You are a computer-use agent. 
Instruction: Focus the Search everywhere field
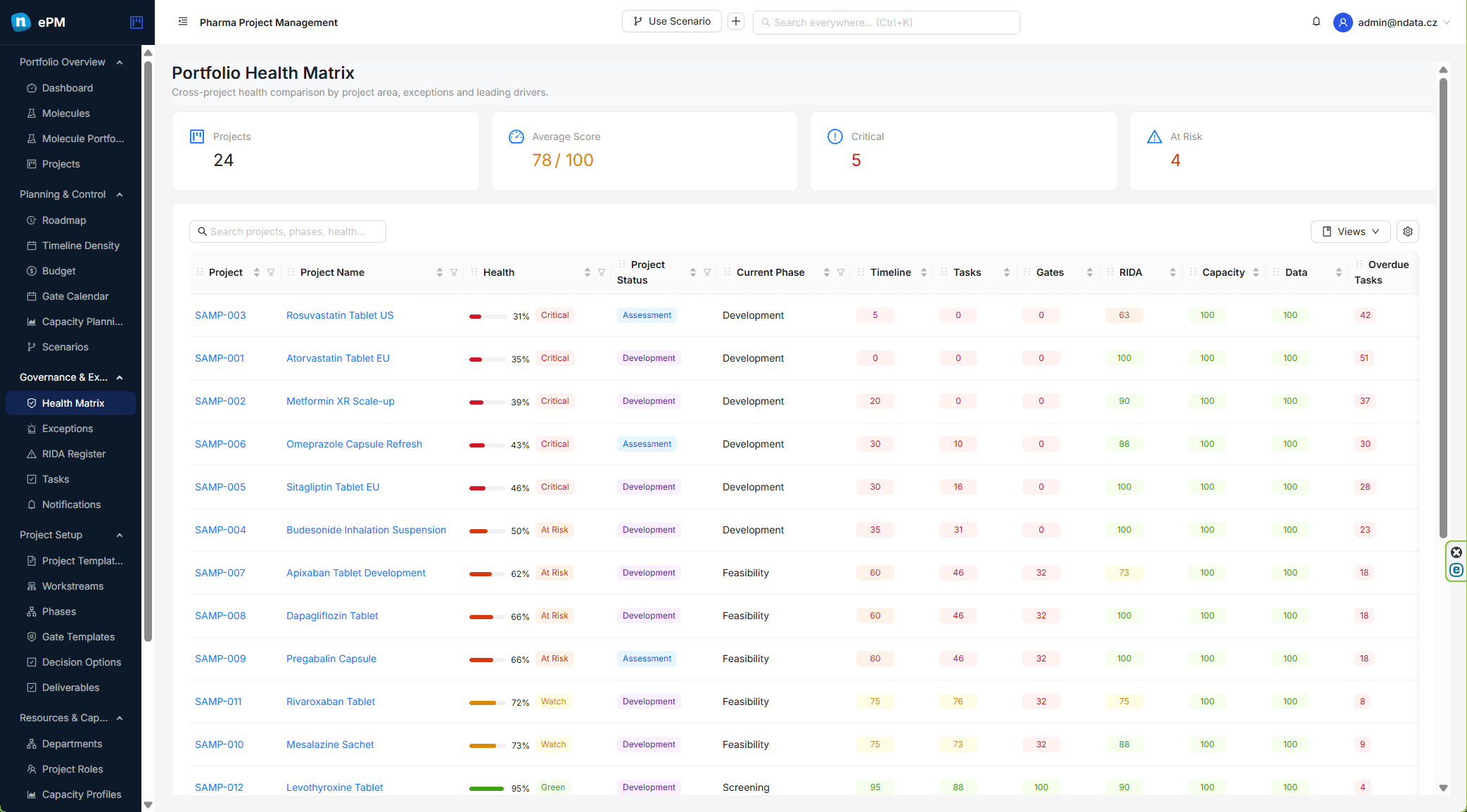886,23
